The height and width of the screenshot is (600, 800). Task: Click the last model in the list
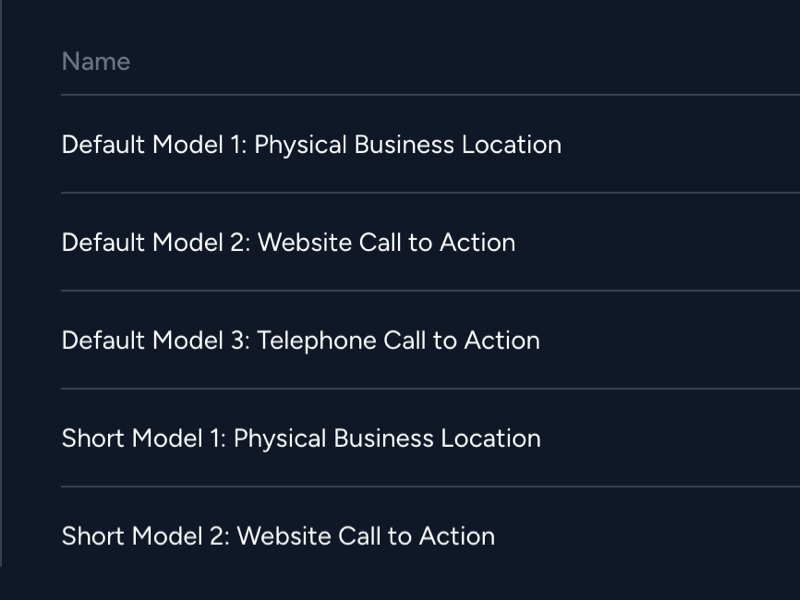(279, 537)
